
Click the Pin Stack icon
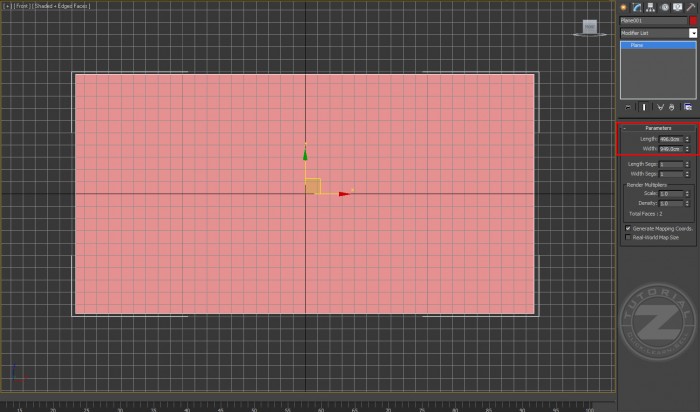pos(629,107)
